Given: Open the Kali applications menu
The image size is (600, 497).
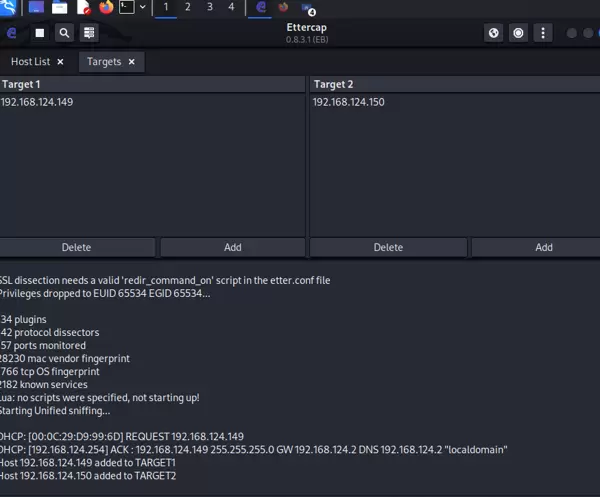Looking at the screenshot, I should [8, 8].
